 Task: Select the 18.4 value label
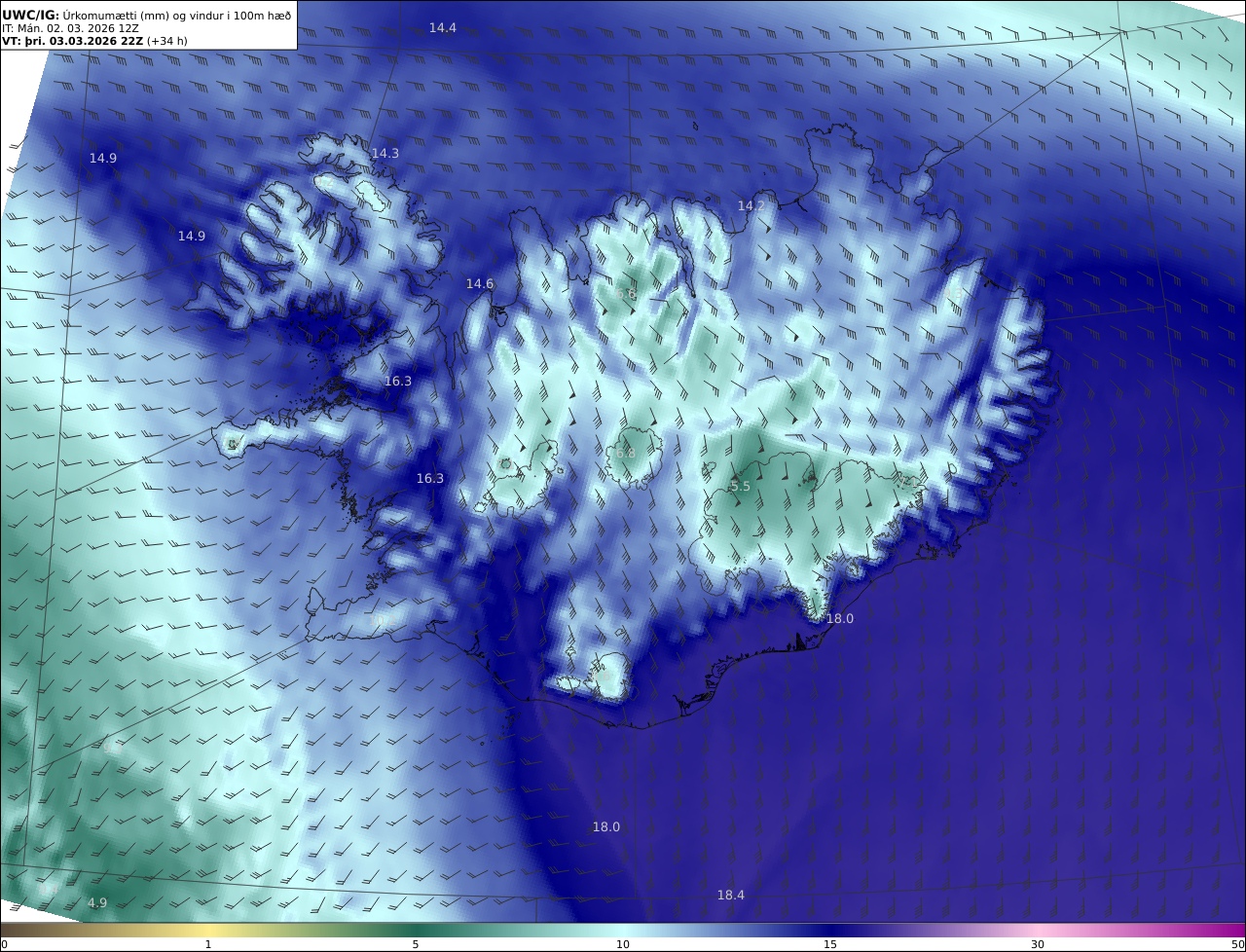coord(731,895)
